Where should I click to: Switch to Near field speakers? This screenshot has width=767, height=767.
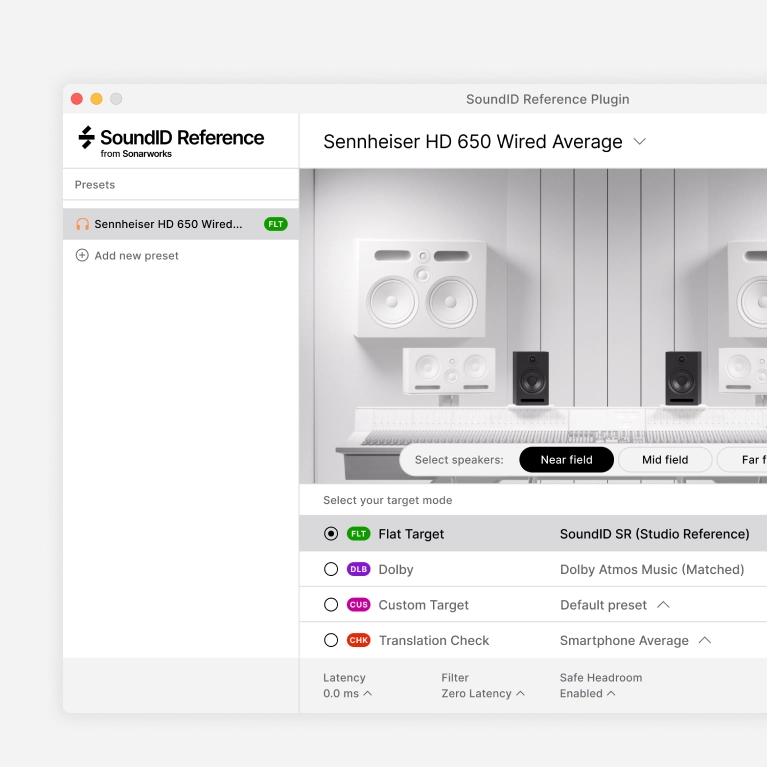pos(566,460)
